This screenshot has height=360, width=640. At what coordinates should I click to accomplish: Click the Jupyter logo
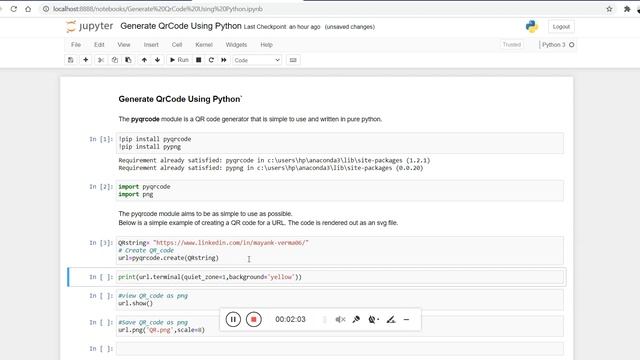(90, 27)
